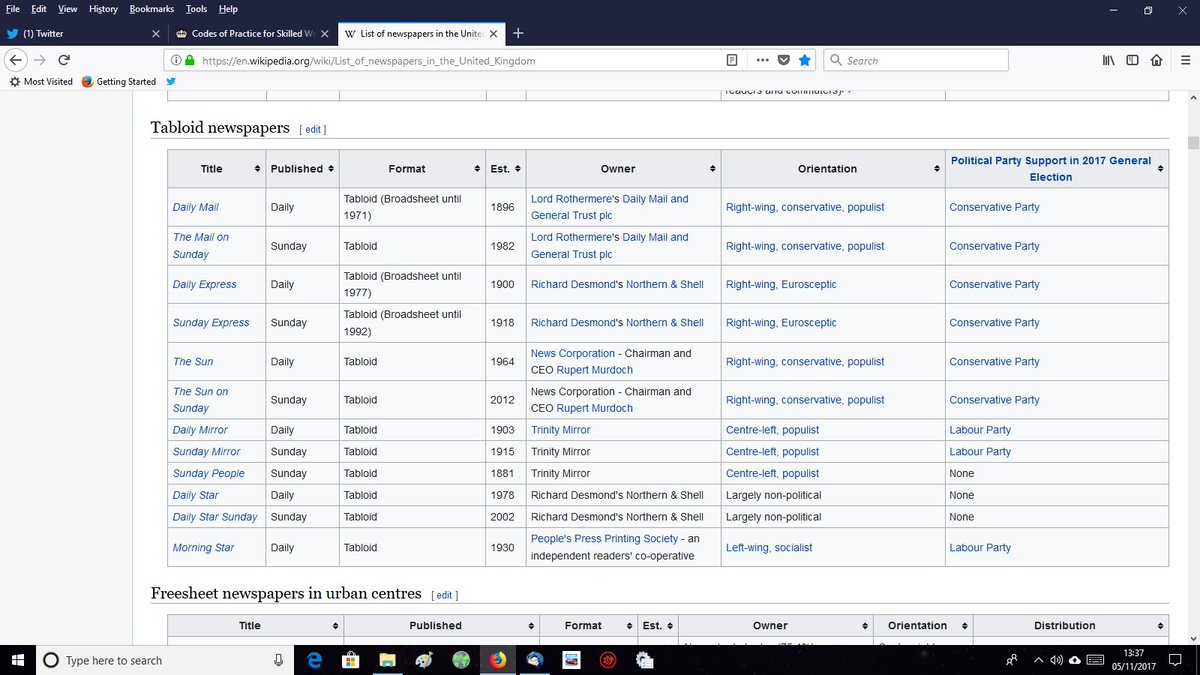This screenshot has height=675, width=1200.
Task: Launch Microsoft Edge from the taskbar
Action: (313, 660)
